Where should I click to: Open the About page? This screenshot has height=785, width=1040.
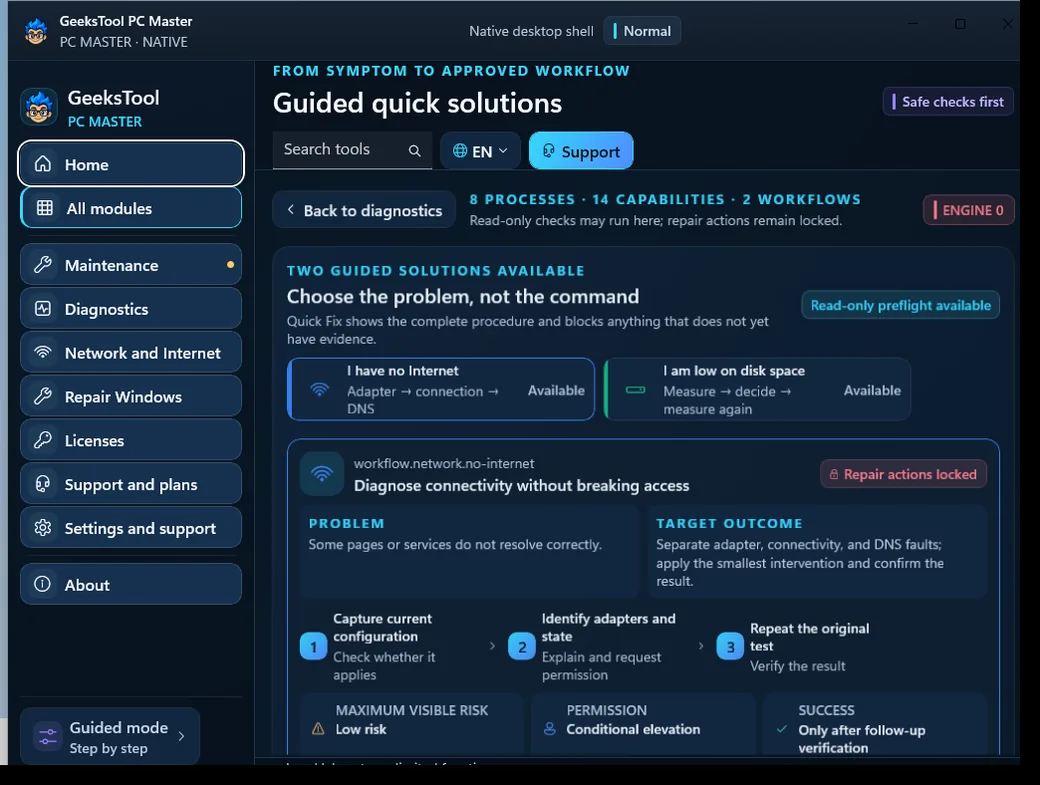tap(131, 584)
